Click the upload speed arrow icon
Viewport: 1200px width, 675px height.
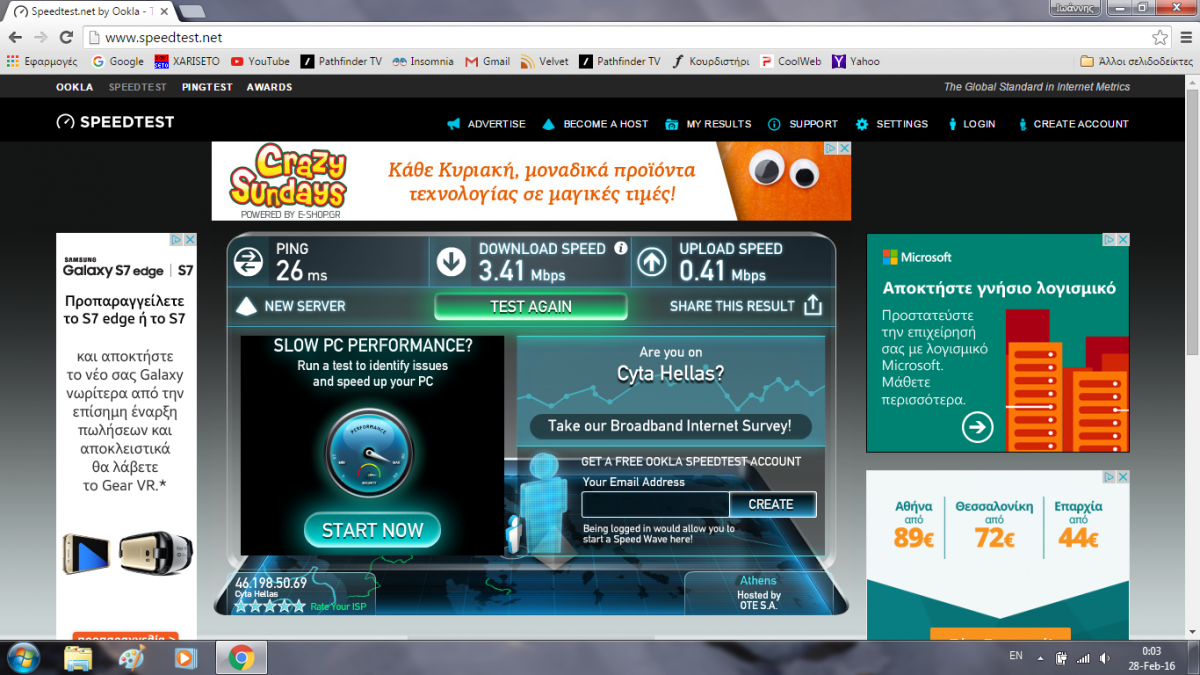[652, 262]
